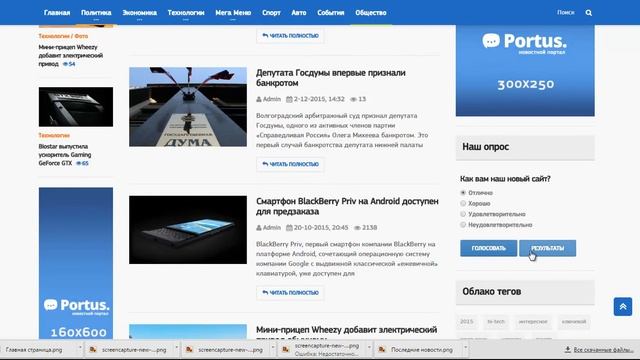
Task: Click download icon beside Все скачанные файлы
Action: [x=567, y=350]
